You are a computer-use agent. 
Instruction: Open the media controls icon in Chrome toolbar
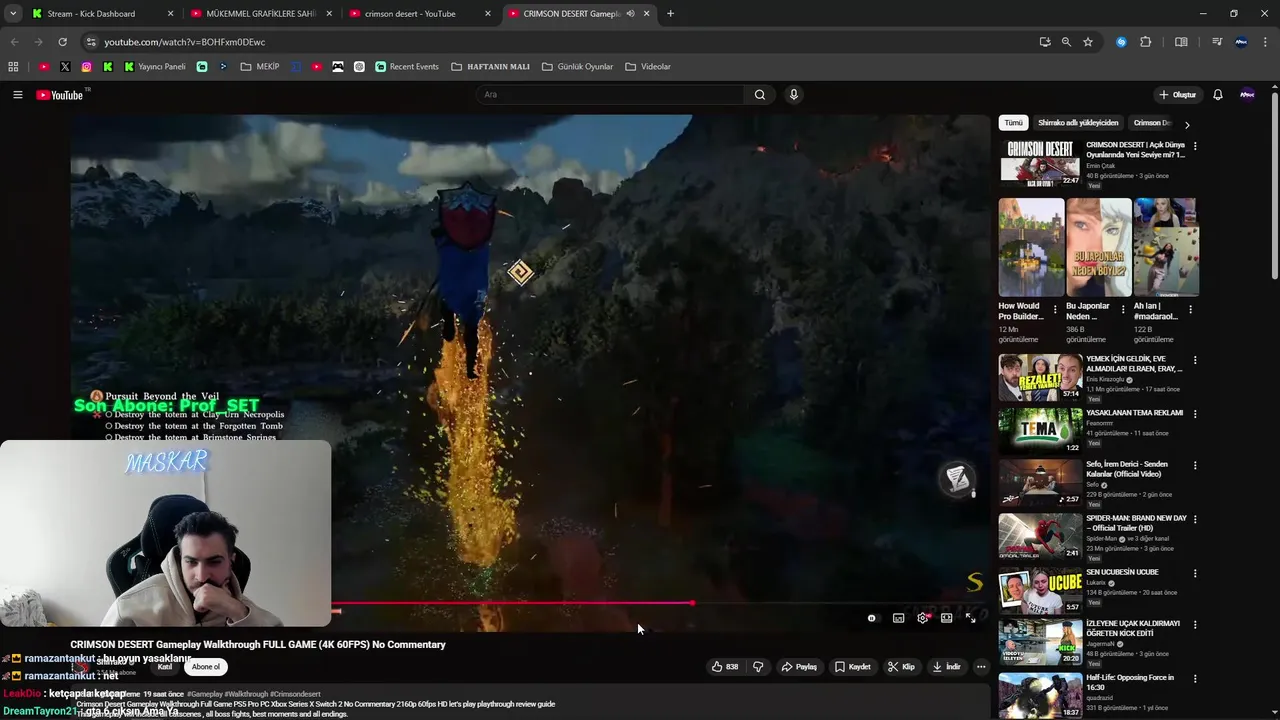coord(1217,42)
